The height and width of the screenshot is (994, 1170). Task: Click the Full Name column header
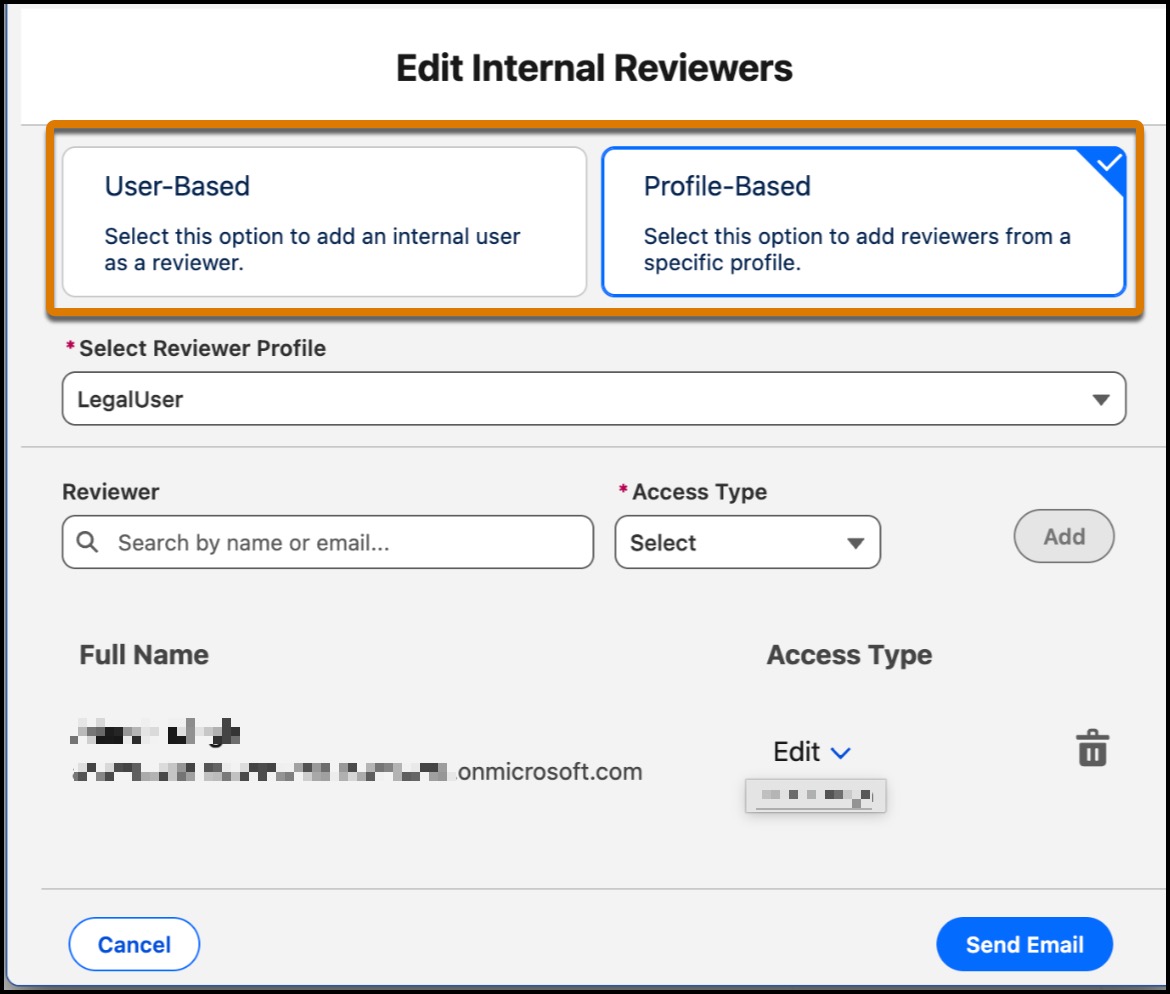tap(144, 654)
